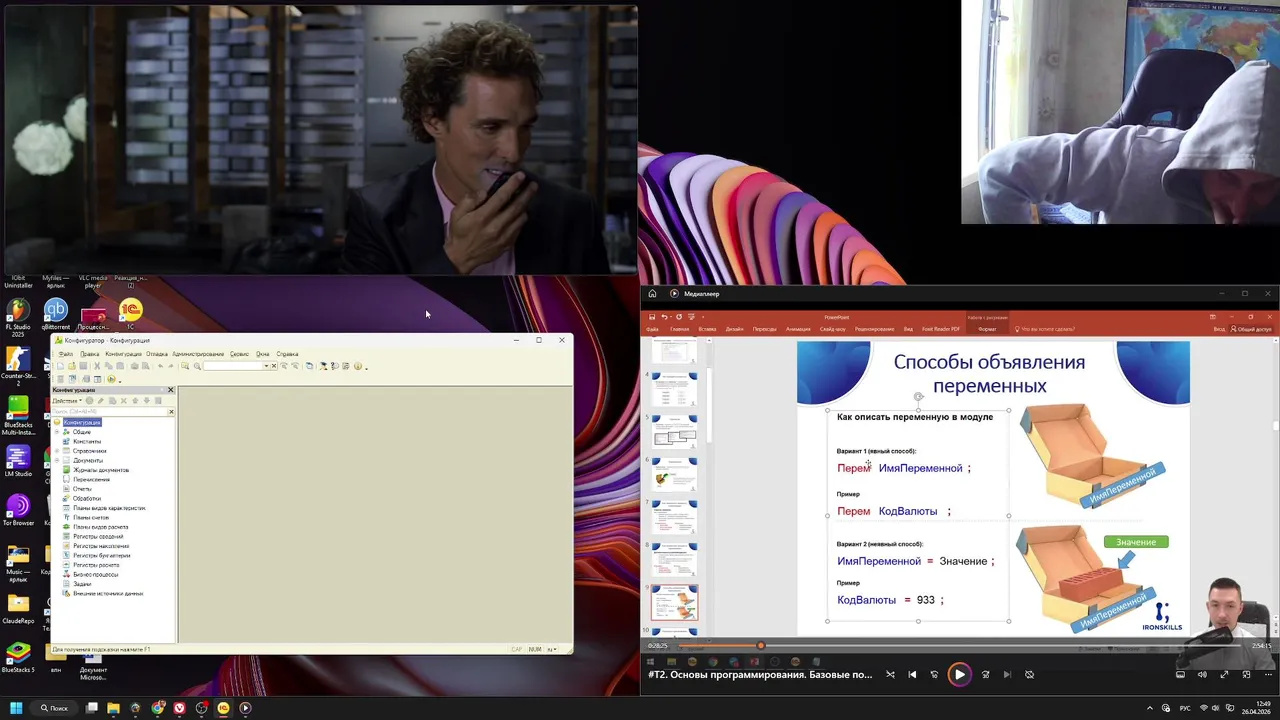
Task: Click the Обработки node icon
Action: click(x=66, y=498)
